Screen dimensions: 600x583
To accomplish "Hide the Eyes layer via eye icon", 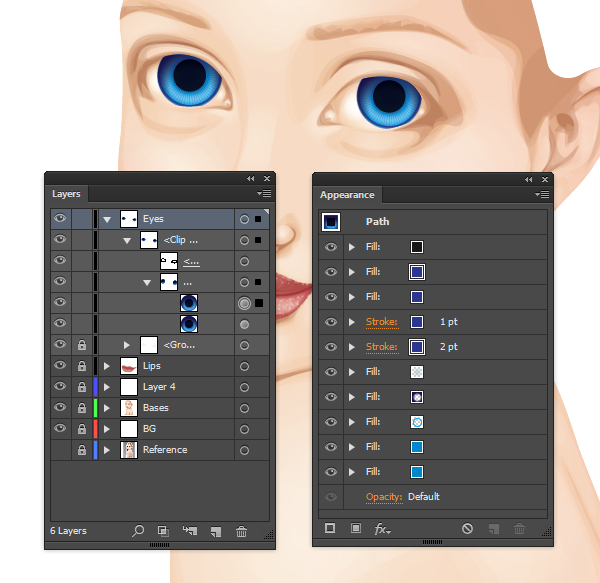I will 60,218.
